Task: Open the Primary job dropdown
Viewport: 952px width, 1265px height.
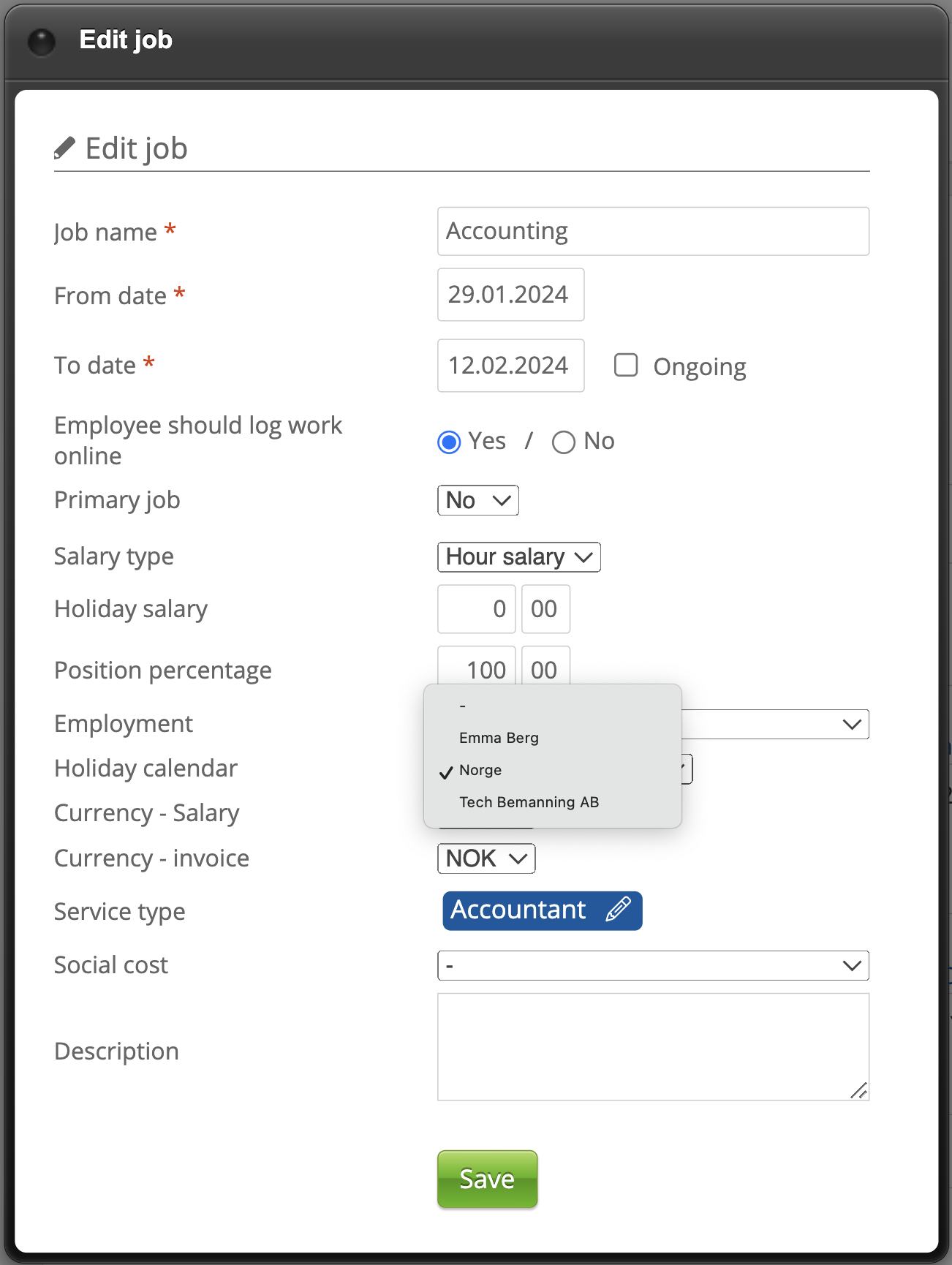Action: 477,501
